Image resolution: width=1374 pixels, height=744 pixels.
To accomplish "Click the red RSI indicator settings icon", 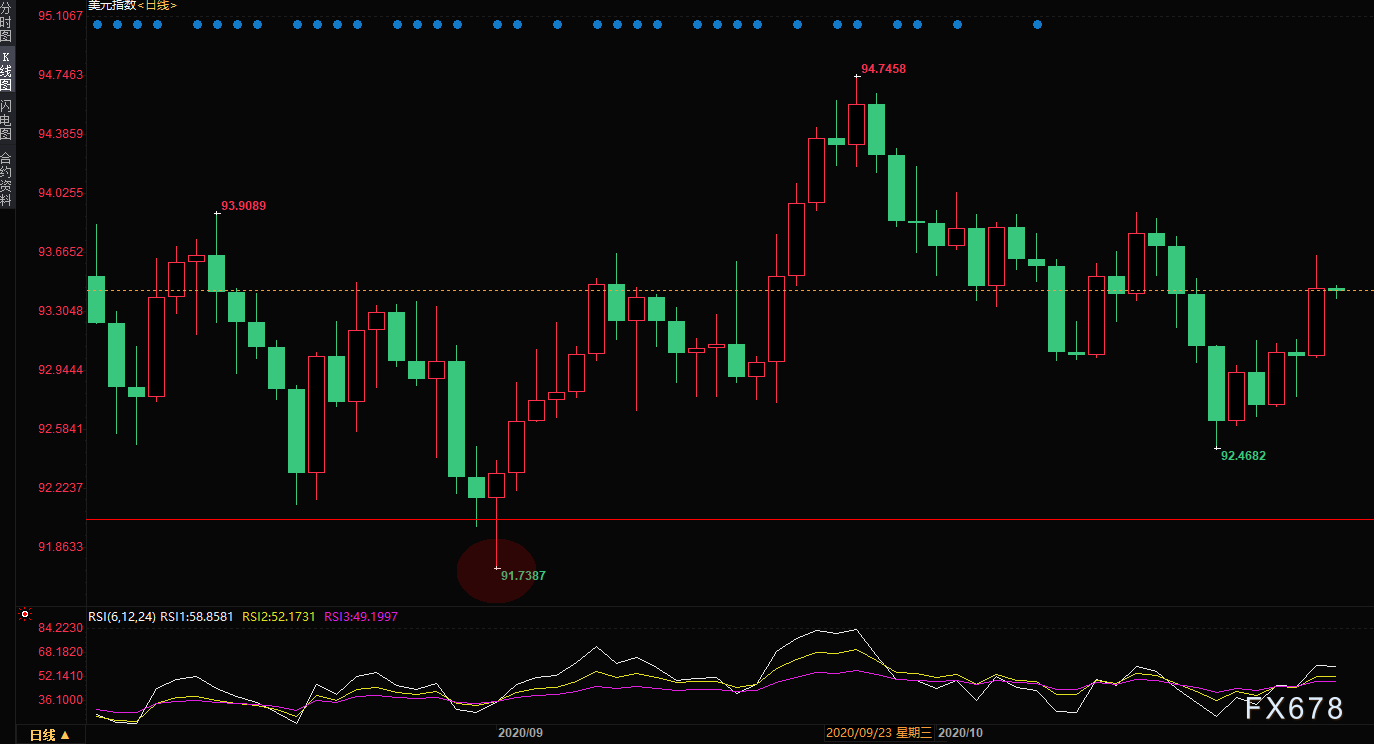I will pos(26,615).
